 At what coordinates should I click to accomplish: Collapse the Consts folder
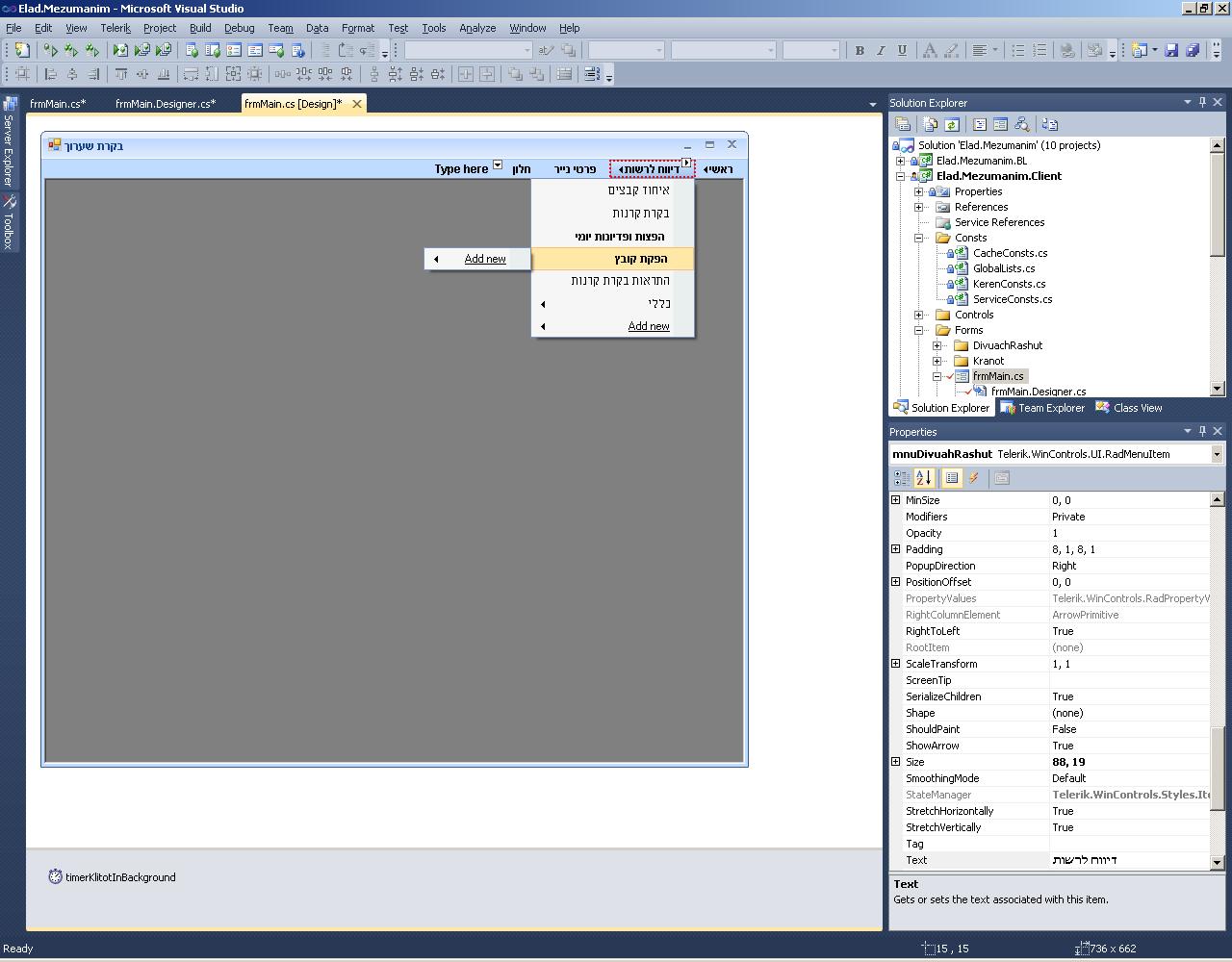click(919, 238)
